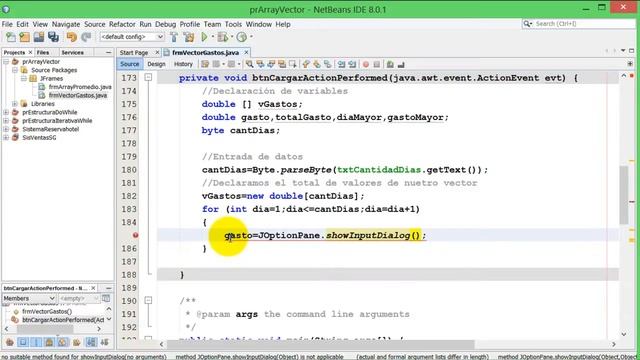Click the Undo arrow icon
Viewport: 640px width, 360px height.
coord(72,37)
